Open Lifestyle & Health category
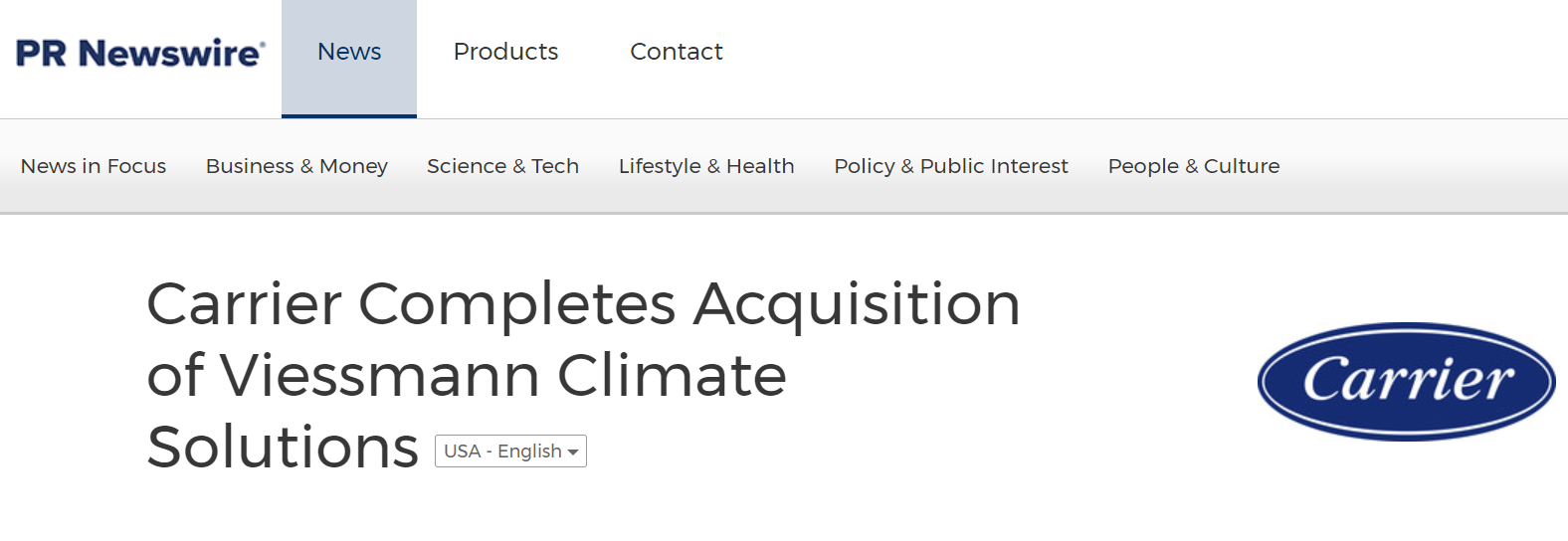This screenshot has width=1568, height=541. tap(706, 166)
